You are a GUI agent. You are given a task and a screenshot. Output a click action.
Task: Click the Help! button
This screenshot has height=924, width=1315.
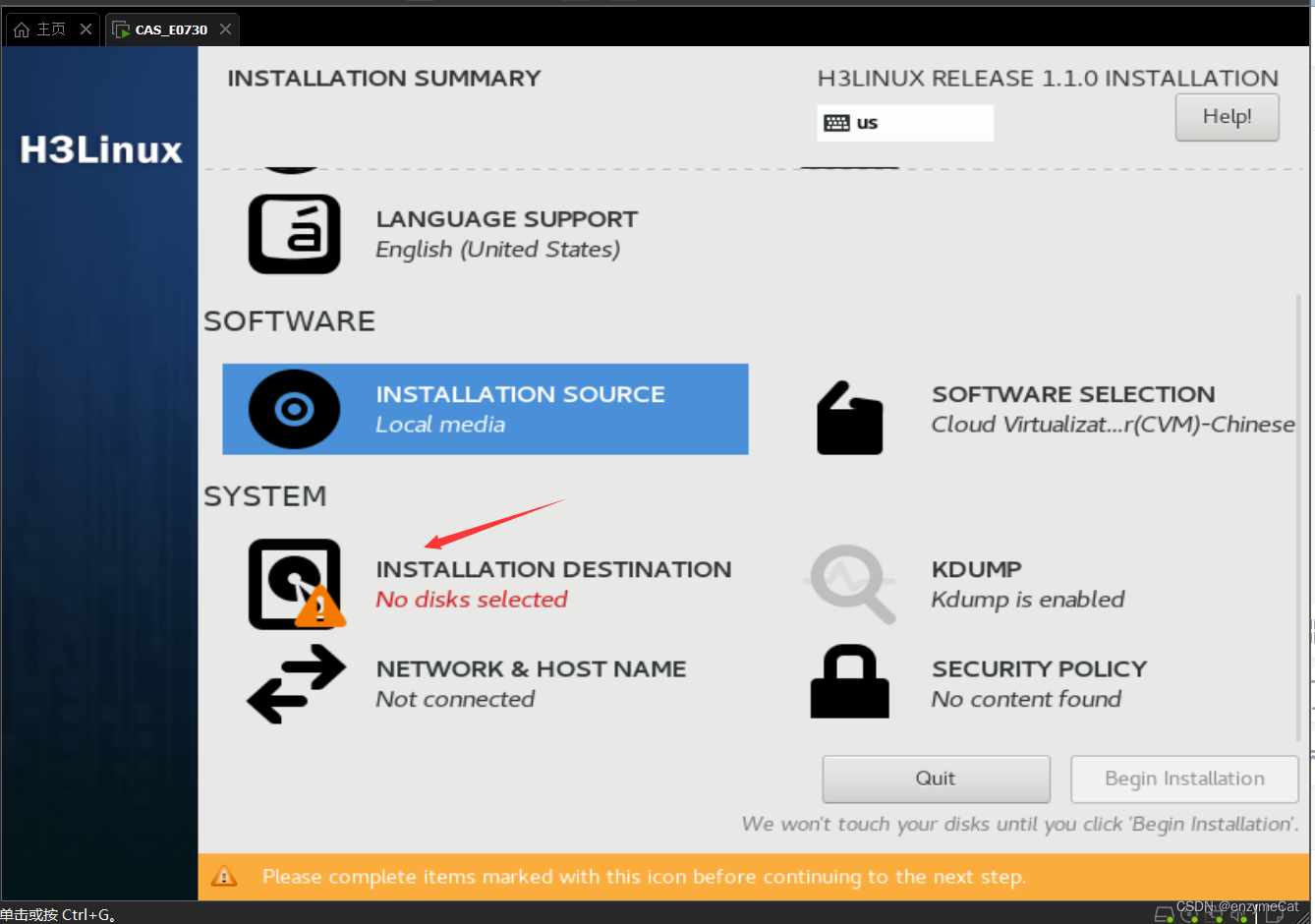(x=1227, y=117)
